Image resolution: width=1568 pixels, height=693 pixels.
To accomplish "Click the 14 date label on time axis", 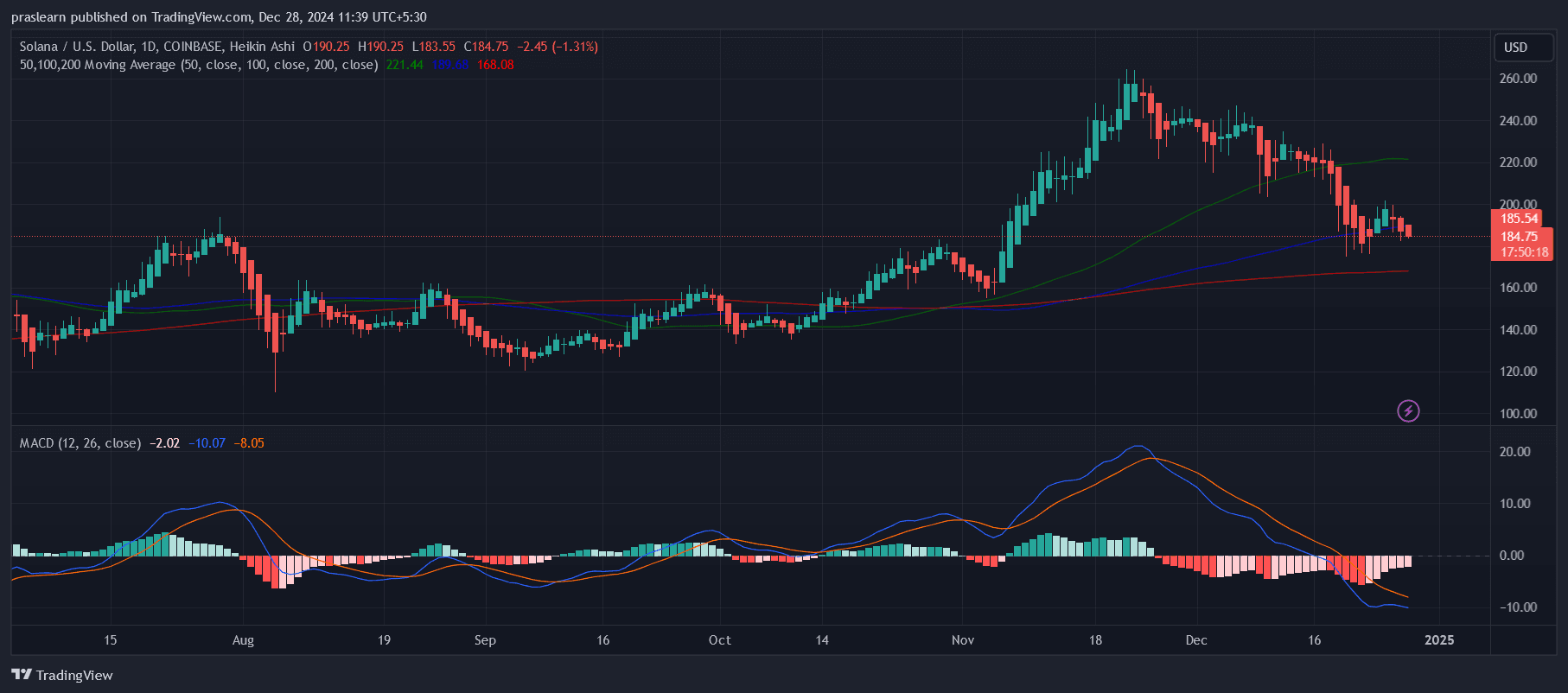I will (x=822, y=640).
